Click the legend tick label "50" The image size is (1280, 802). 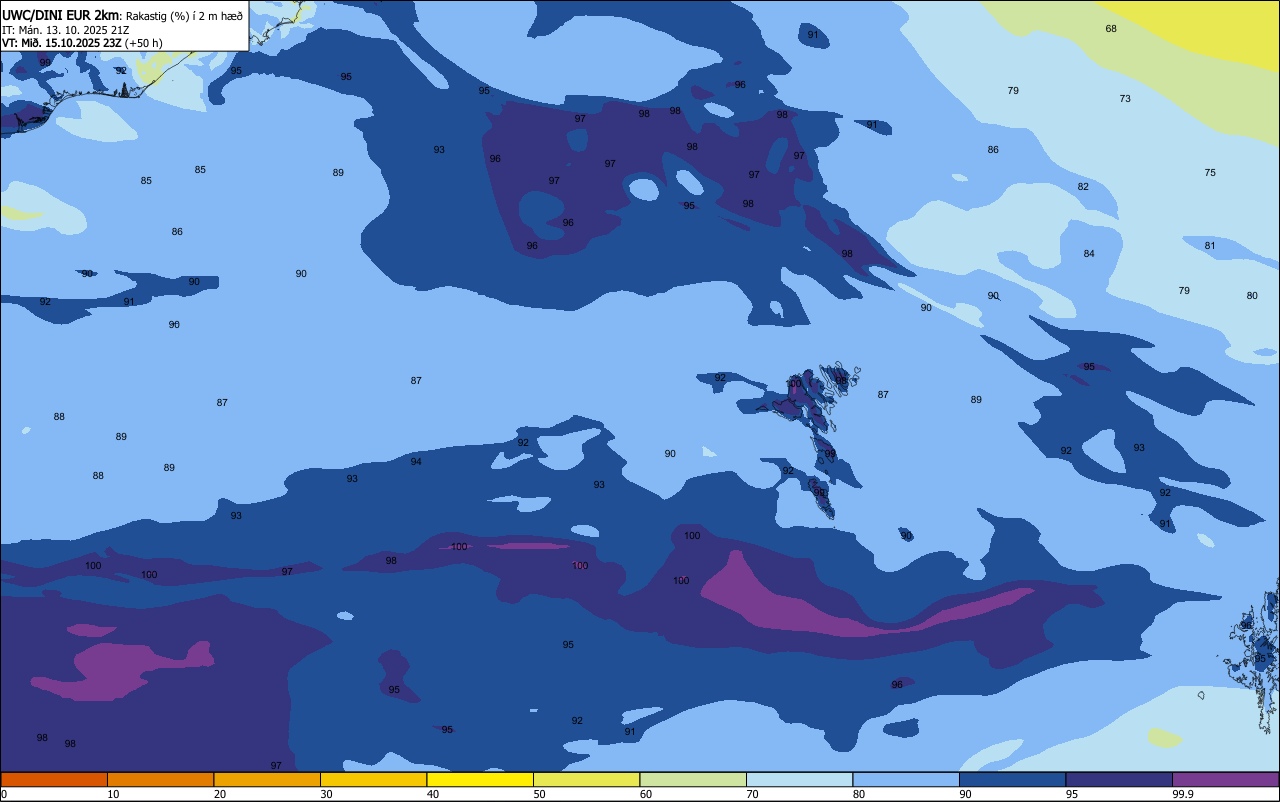coord(540,794)
